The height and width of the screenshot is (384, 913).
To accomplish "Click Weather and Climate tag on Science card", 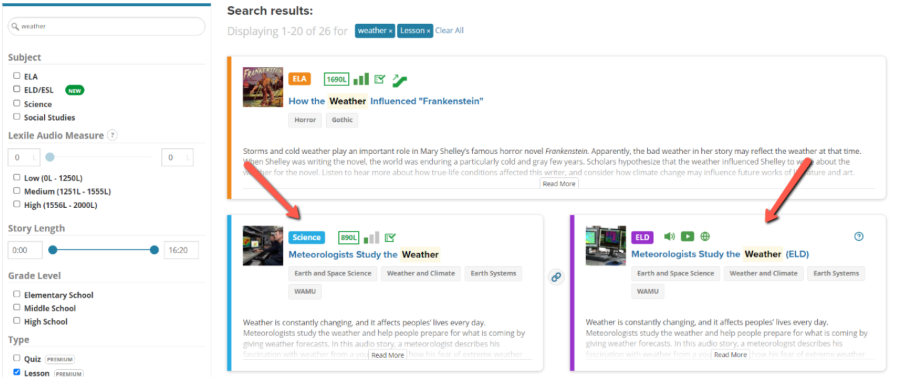I will [x=421, y=273].
